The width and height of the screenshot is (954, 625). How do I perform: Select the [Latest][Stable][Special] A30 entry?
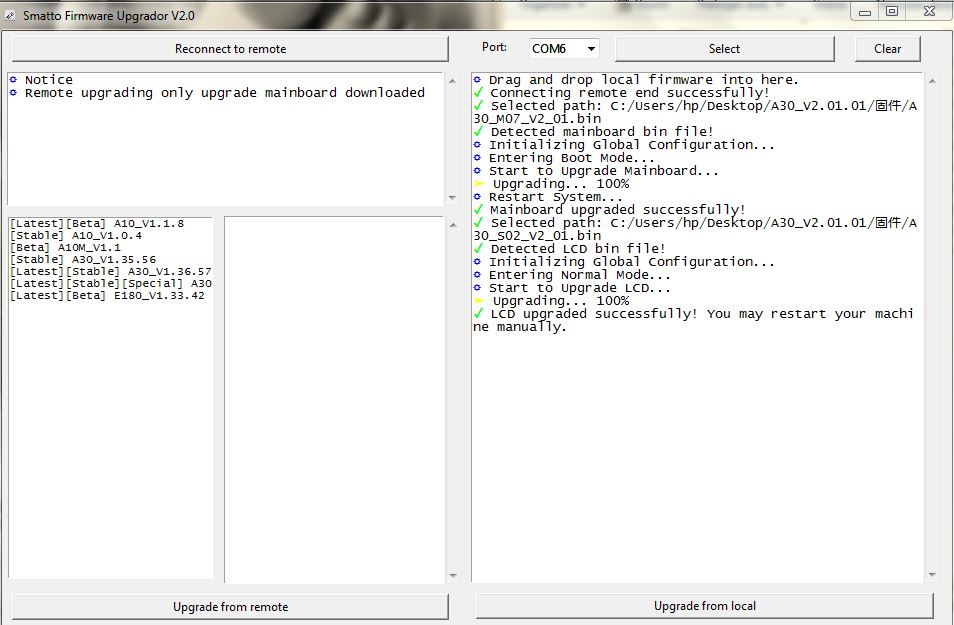tap(111, 284)
